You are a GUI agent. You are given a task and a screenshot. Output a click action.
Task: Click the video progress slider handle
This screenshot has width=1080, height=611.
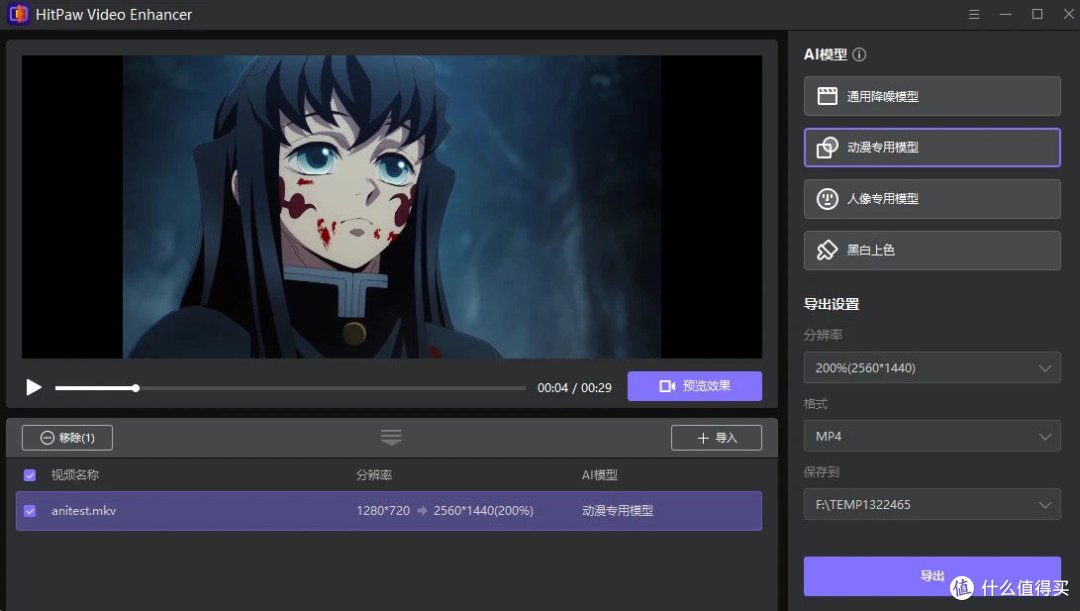(136, 388)
